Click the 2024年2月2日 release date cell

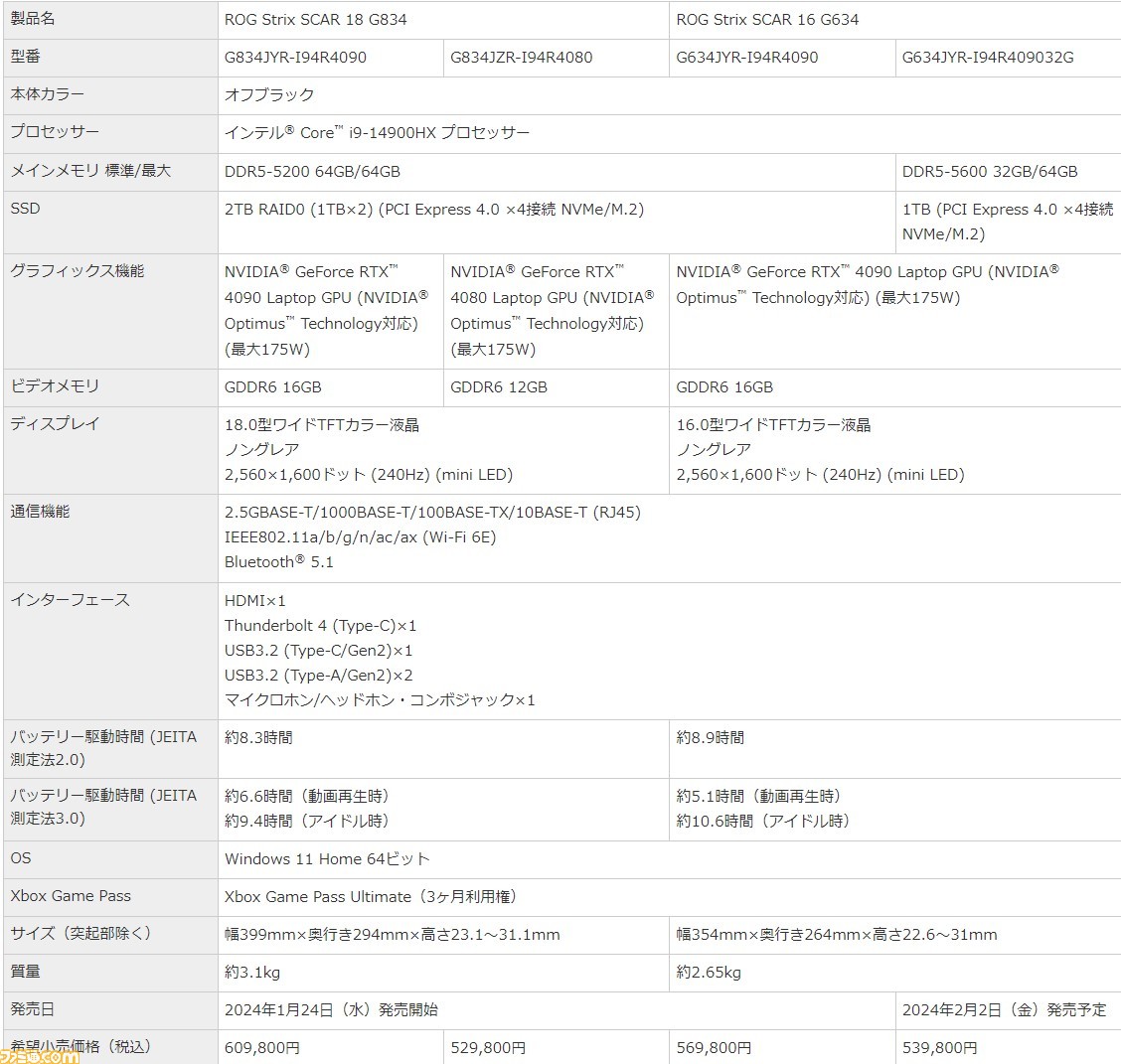pos(1008,1010)
